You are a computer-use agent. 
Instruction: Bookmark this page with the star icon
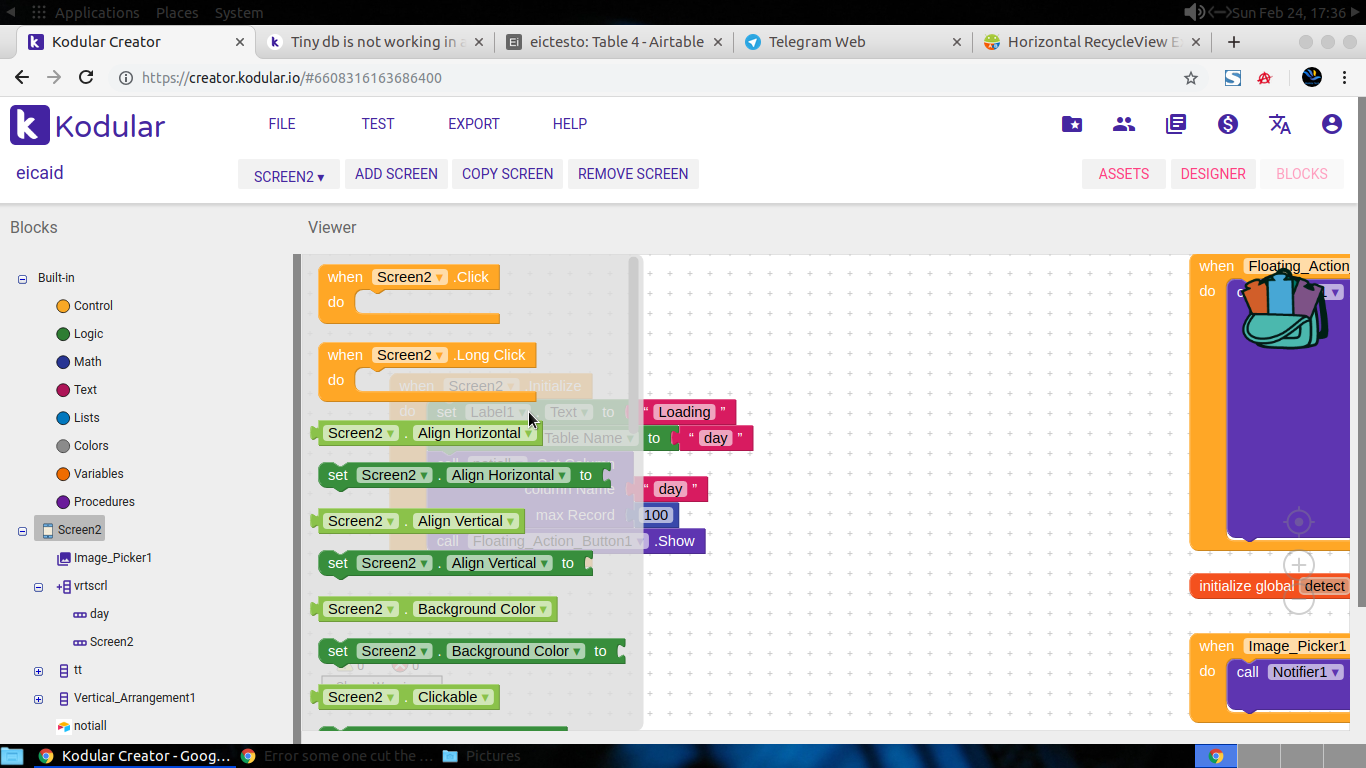click(1191, 78)
